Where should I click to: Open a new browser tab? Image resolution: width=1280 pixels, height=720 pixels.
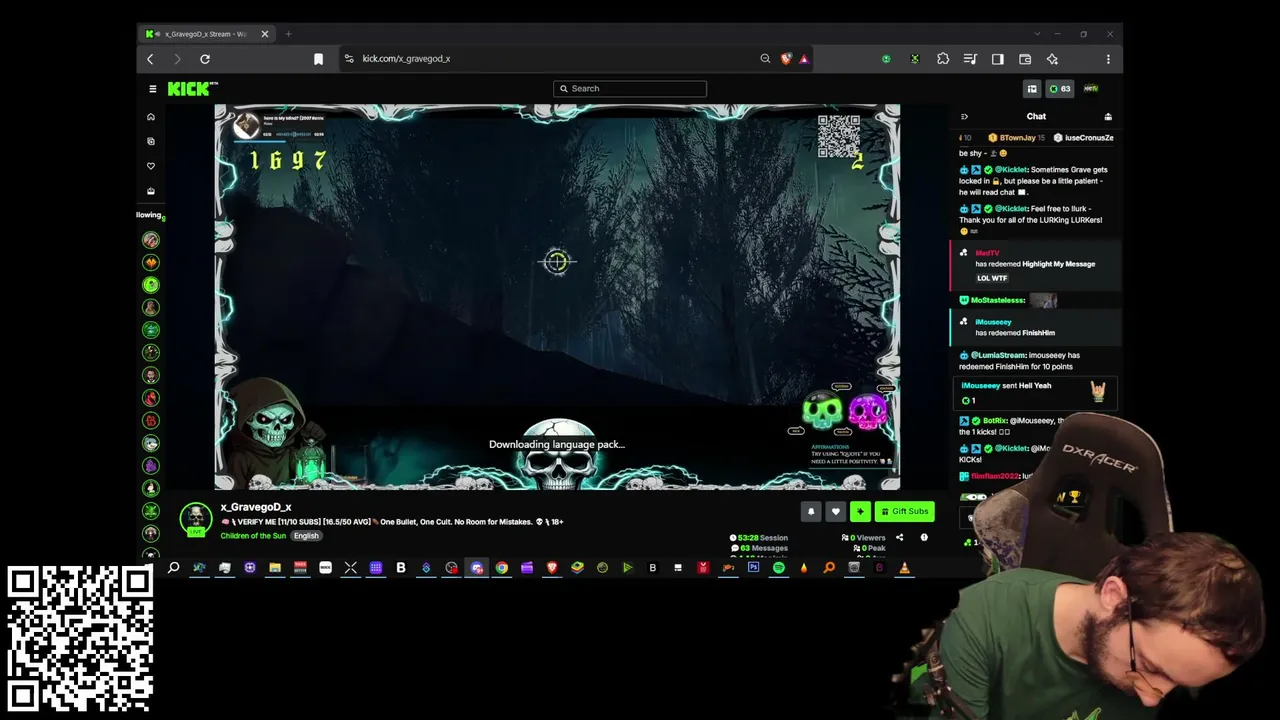(x=288, y=34)
